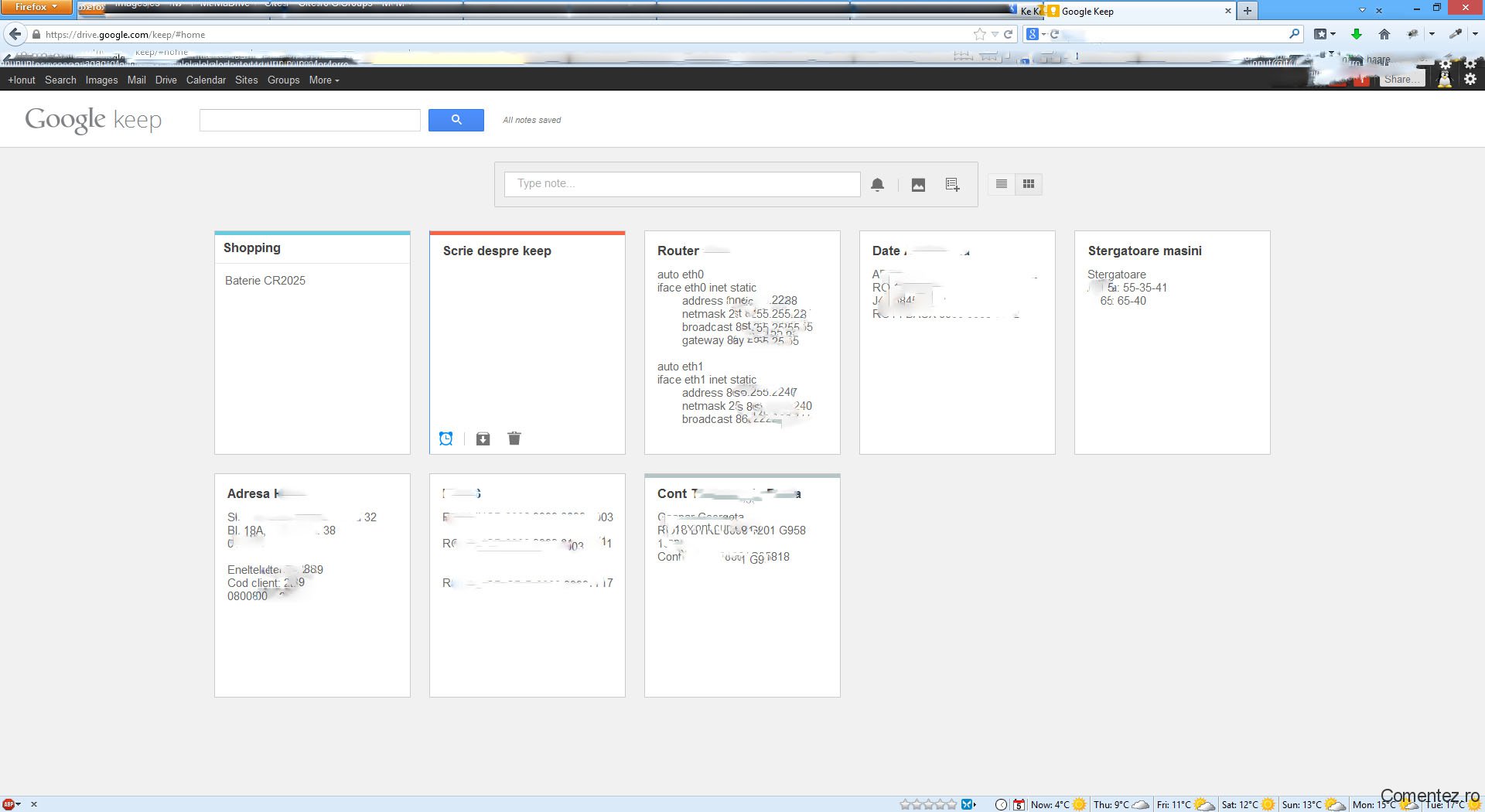Click the star rating in status bar
Viewport: 1485px width, 812px height.
928,804
